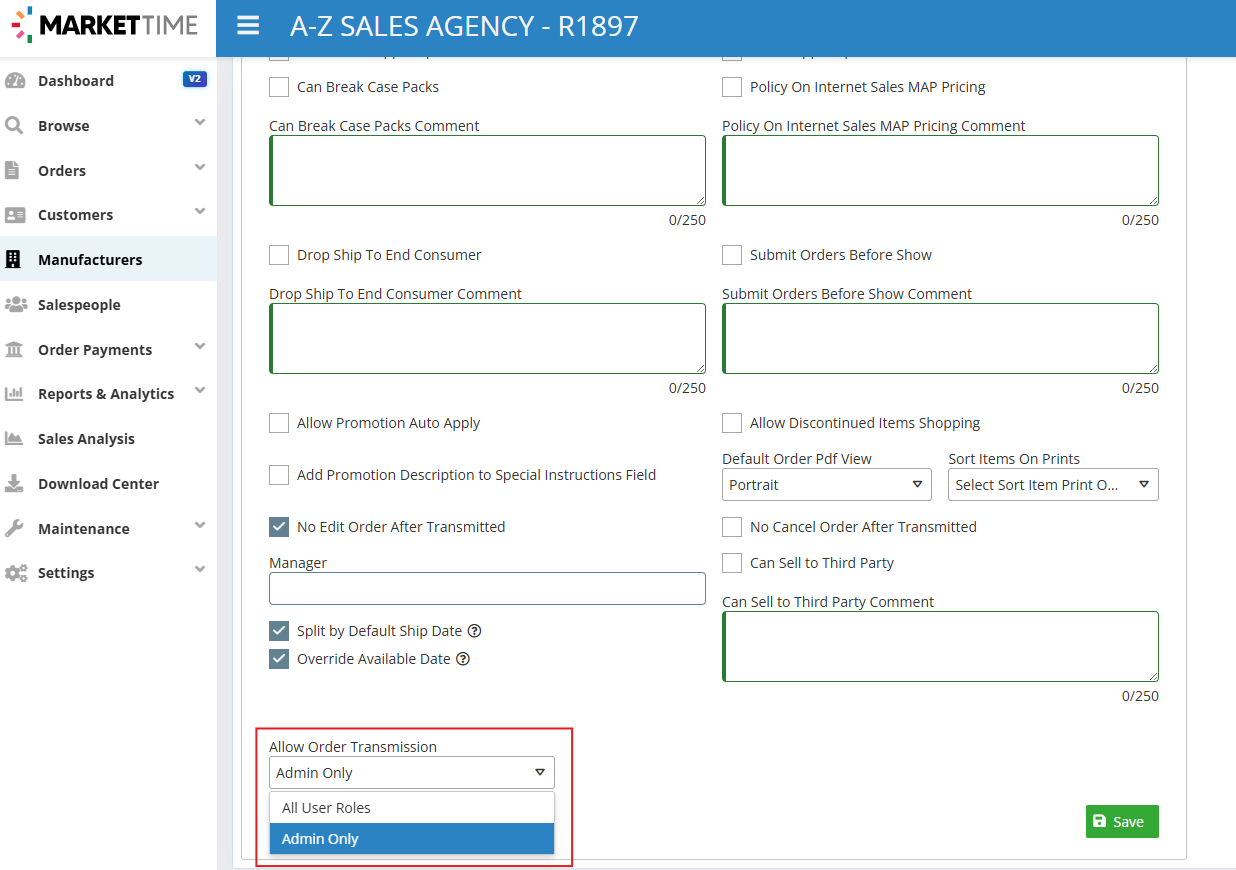The height and width of the screenshot is (870, 1236).
Task: Expand the Order Payments chevron
Action: (200, 346)
